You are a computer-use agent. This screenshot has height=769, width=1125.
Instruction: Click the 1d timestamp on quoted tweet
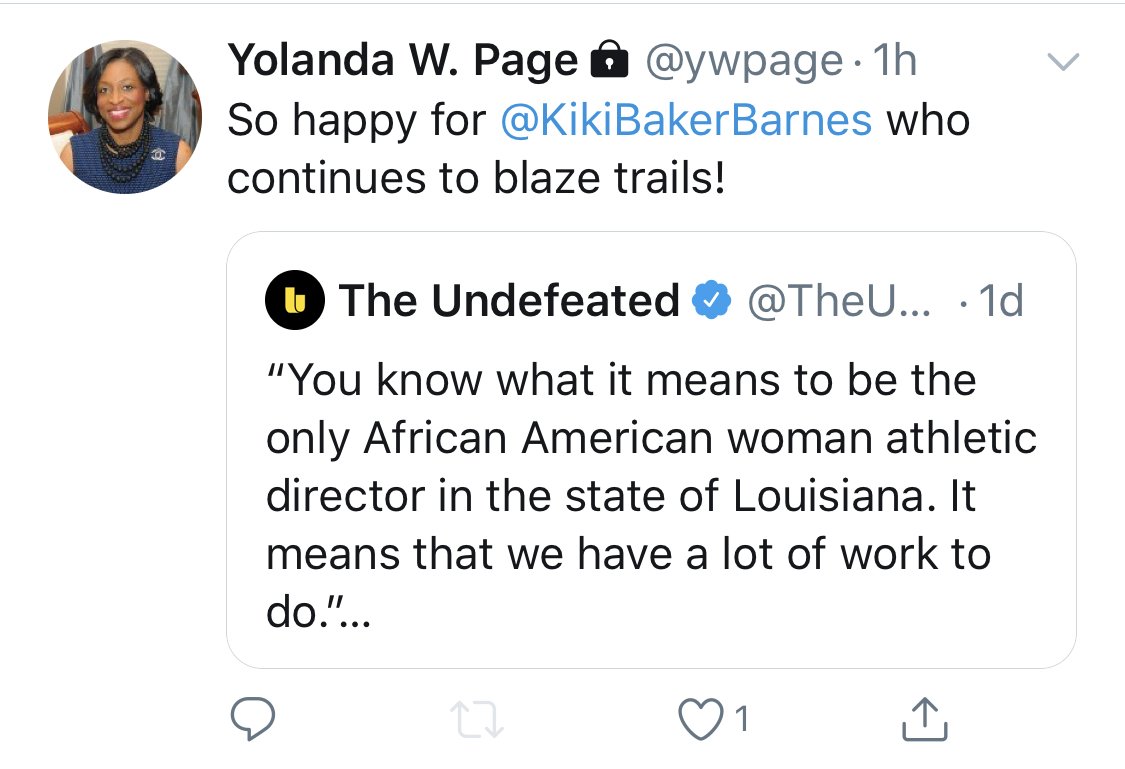1001,301
